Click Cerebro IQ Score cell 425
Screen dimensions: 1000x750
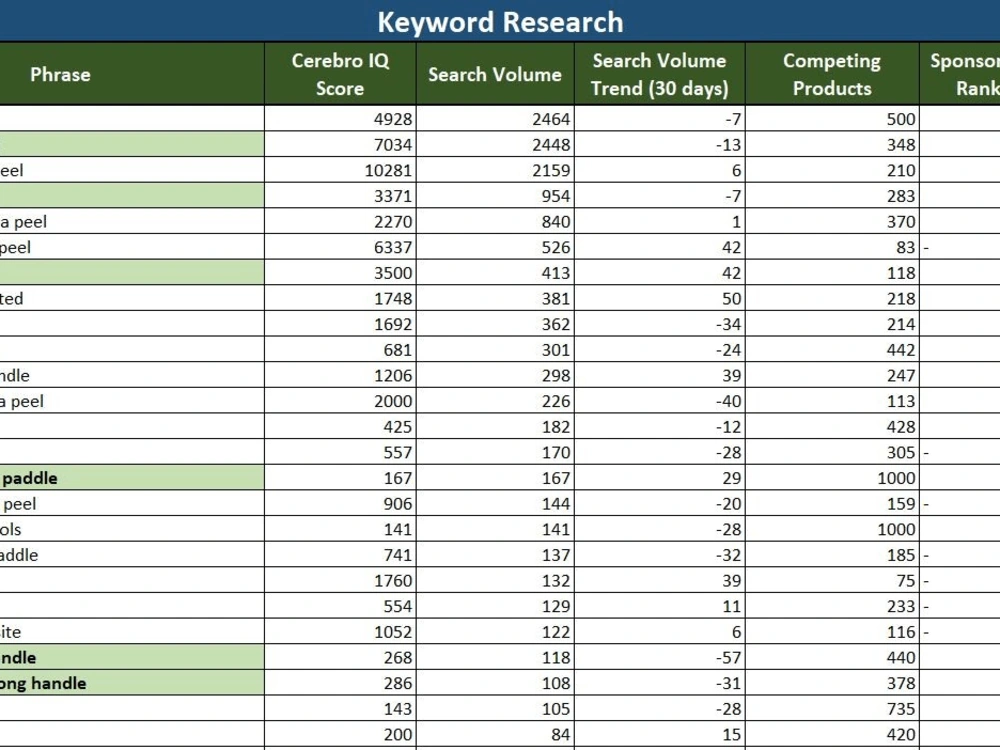[340, 427]
